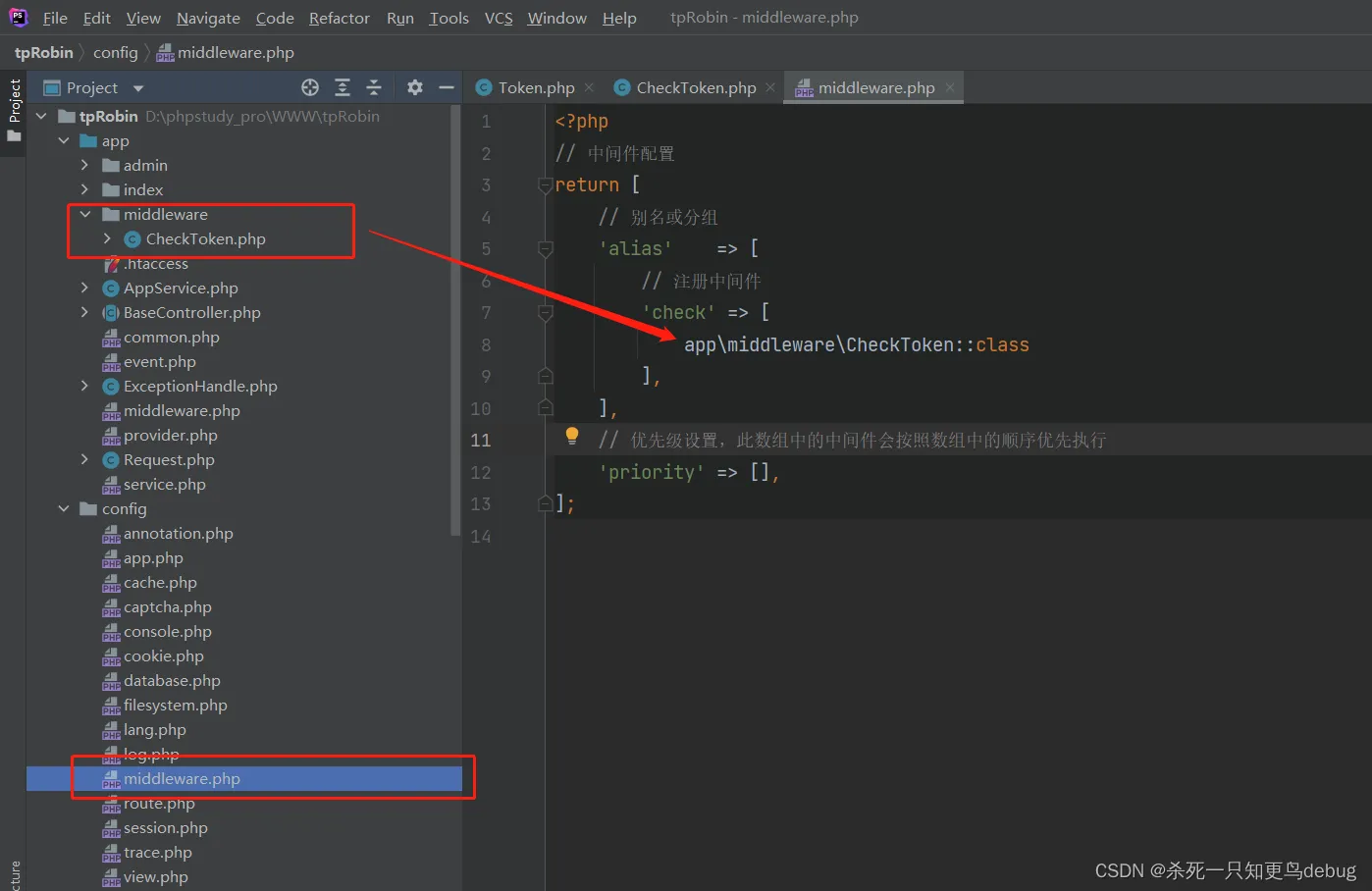This screenshot has width=1372, height=891.
Task: Click the Expand All icon in Project panel
Action: 343,87
